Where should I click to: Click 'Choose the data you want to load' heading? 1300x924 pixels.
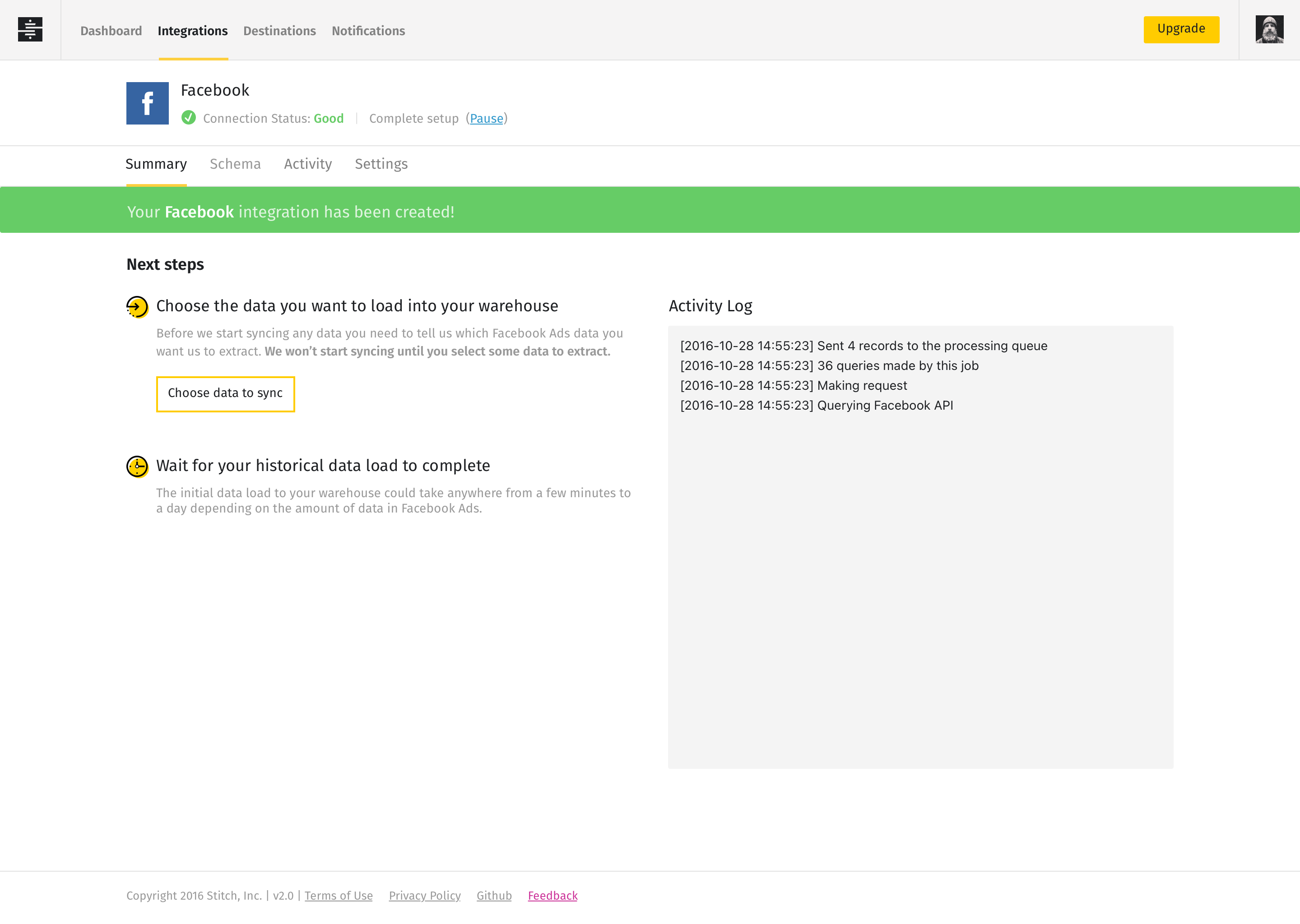click(x=357, y=306)
